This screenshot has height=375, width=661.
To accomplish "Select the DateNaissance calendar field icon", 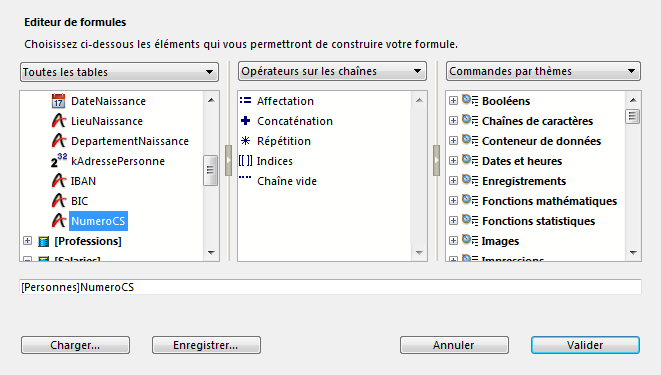I will pos(58,101).
